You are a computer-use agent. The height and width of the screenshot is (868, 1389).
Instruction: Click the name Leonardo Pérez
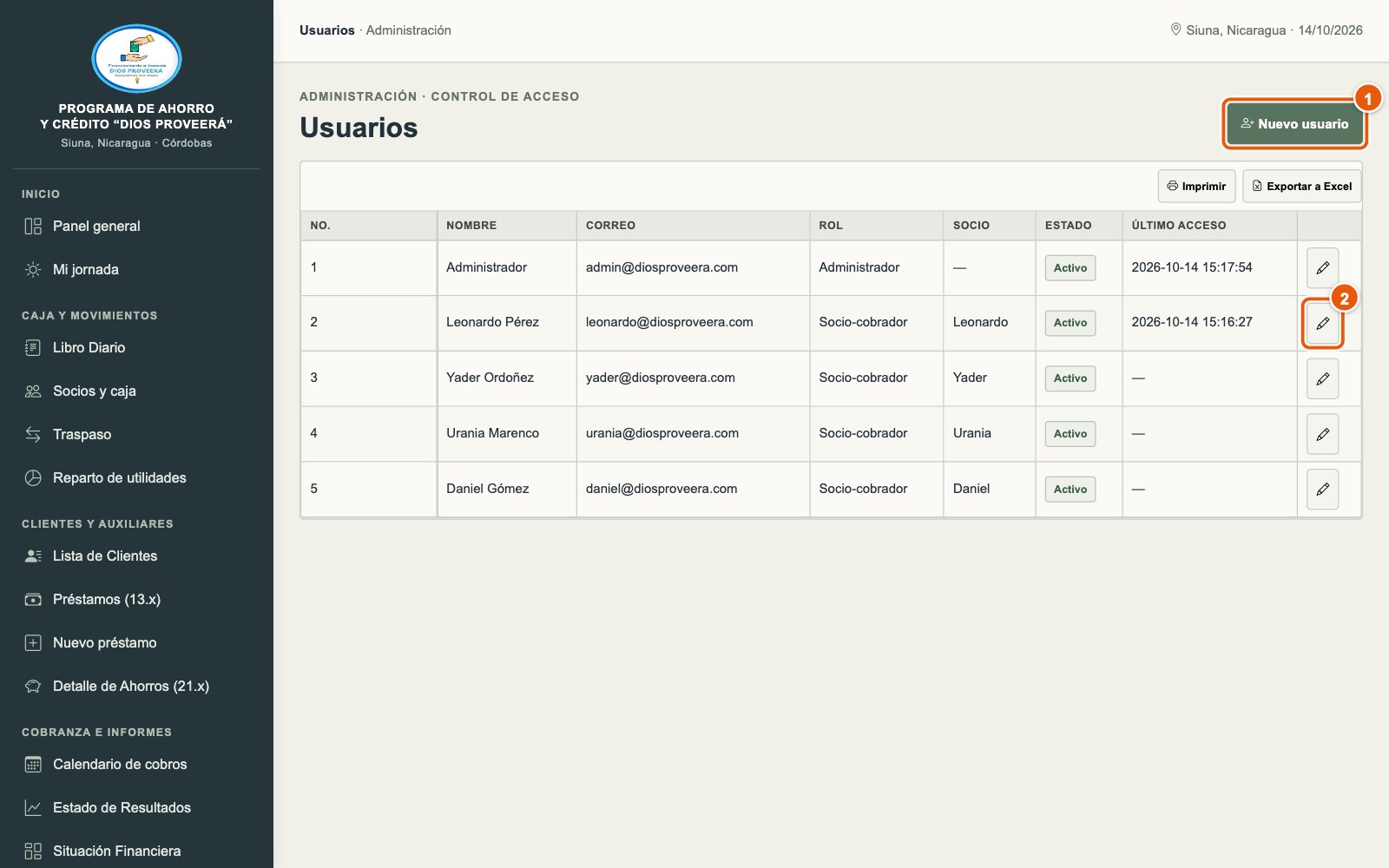[492, 322]
